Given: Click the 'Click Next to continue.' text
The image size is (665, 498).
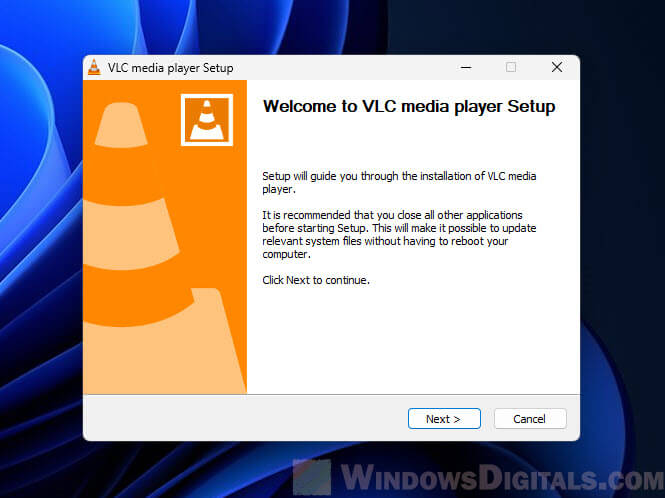Looking at the screenshot, I should tap(316, 280).
